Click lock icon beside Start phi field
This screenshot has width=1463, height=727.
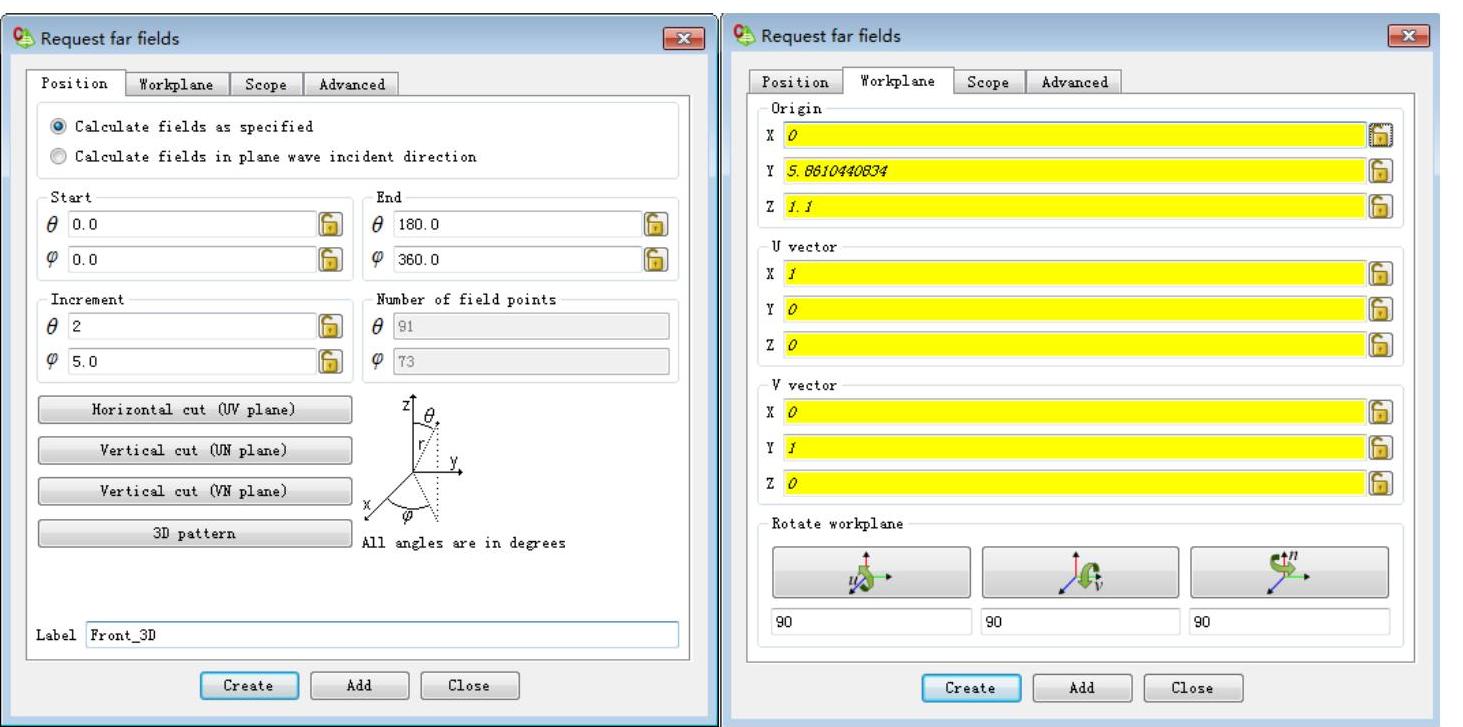click(330, 260)
